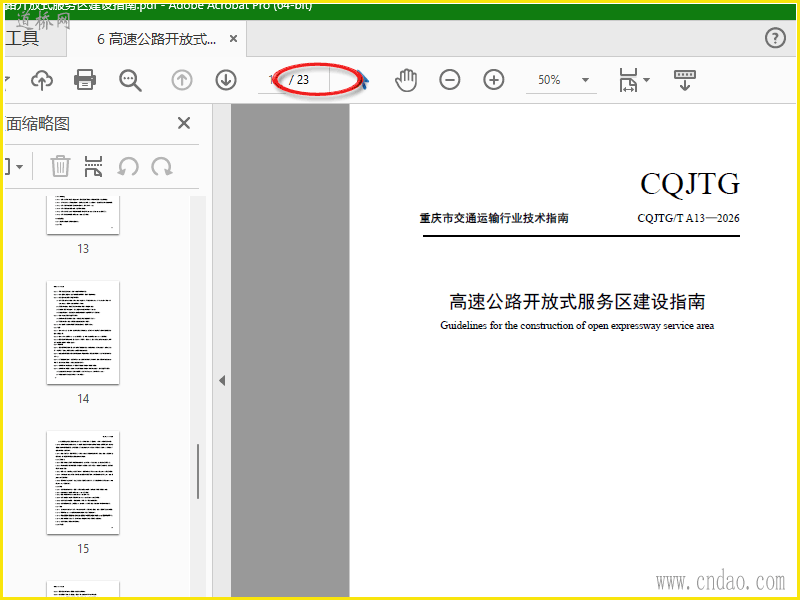Open the find text magnifier tool
The height and width of the screenshot is (600, 800).
click(x=130, y=80)
